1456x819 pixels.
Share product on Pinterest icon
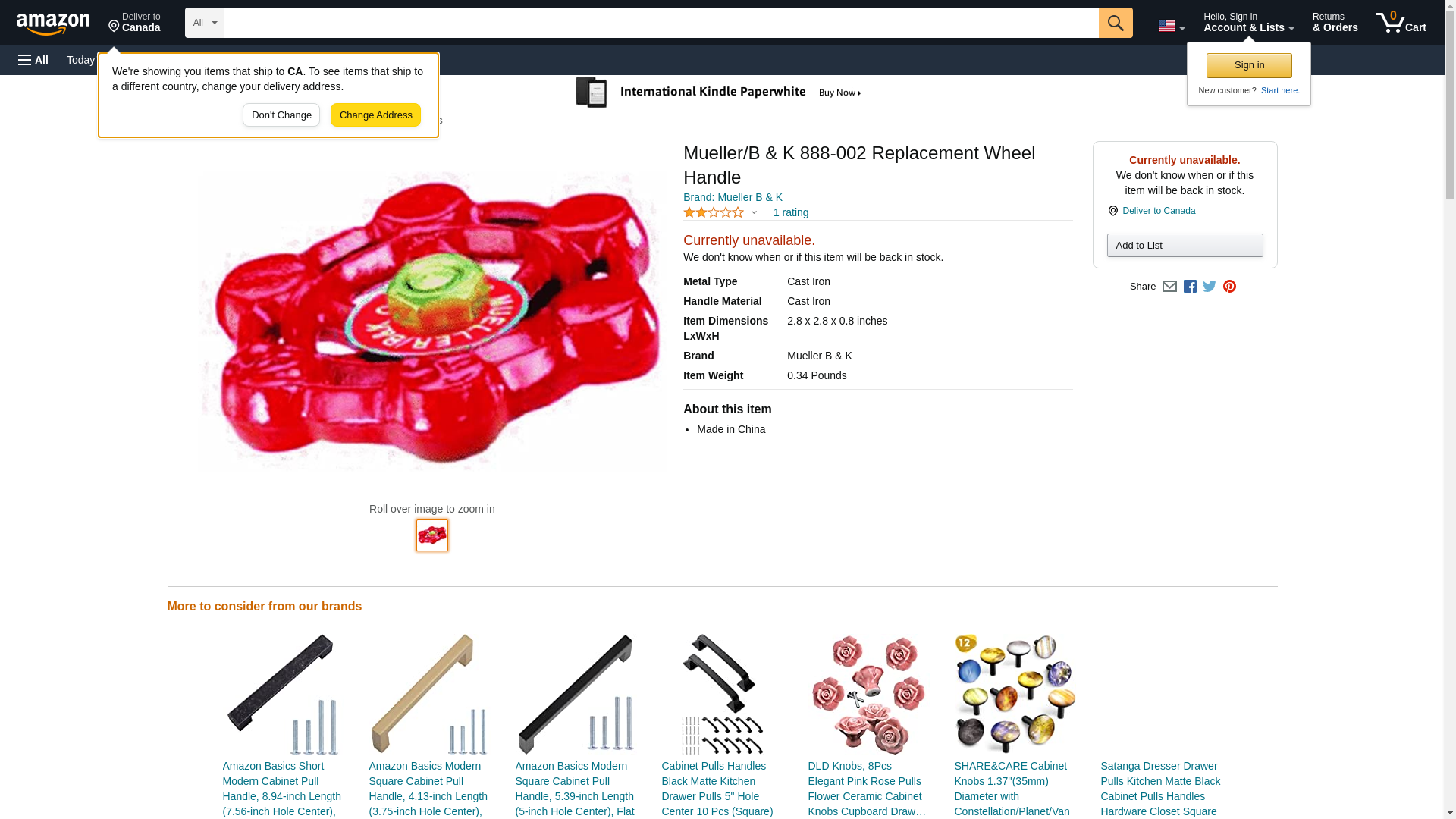click(1229, 287)
